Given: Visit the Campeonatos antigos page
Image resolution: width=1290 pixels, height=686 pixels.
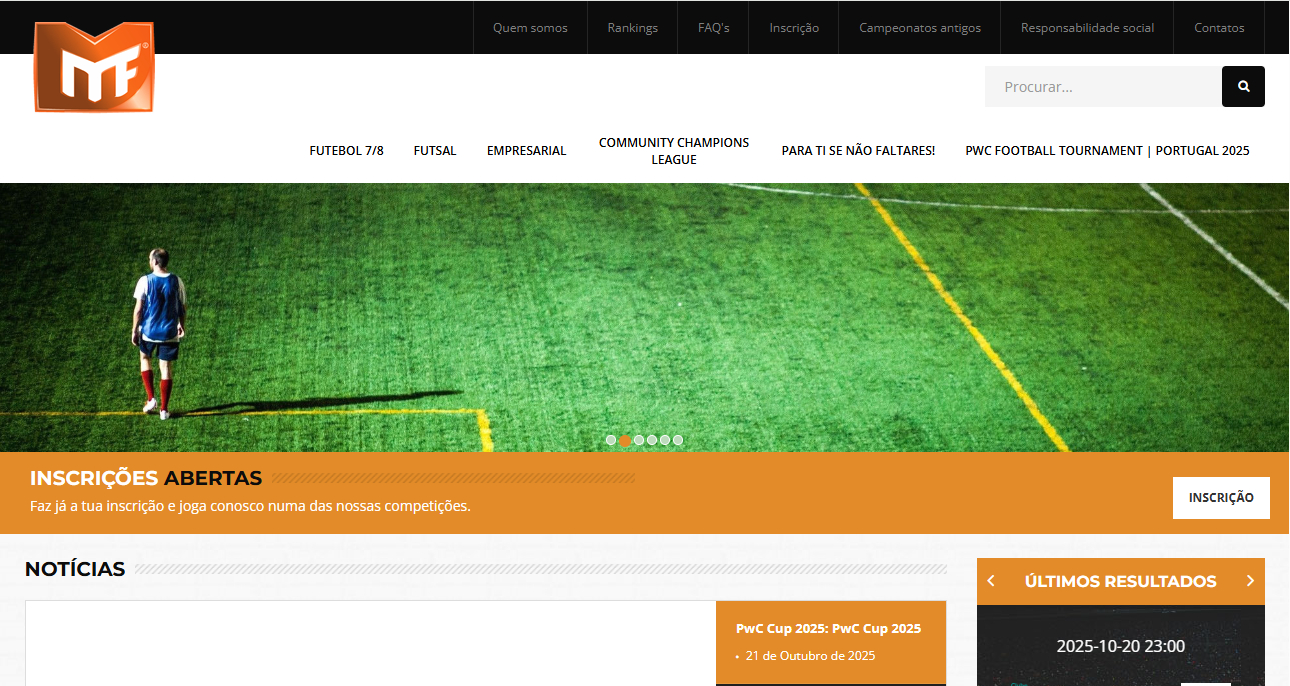Looking at the screenshot, I should [920, 28].
